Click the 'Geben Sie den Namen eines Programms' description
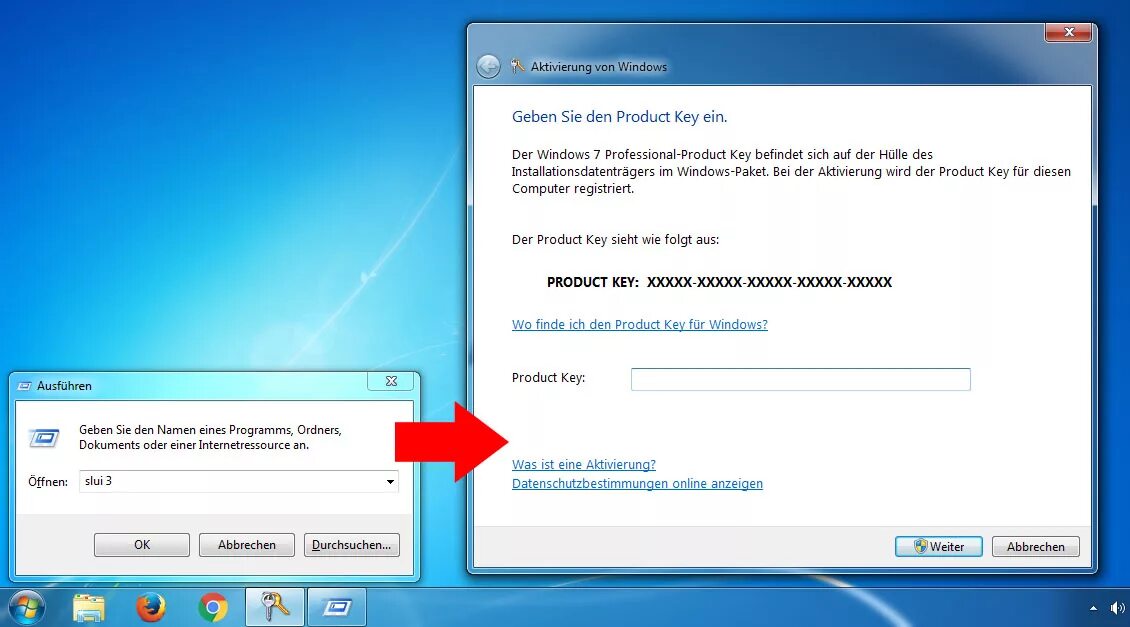 coord(210,437)
